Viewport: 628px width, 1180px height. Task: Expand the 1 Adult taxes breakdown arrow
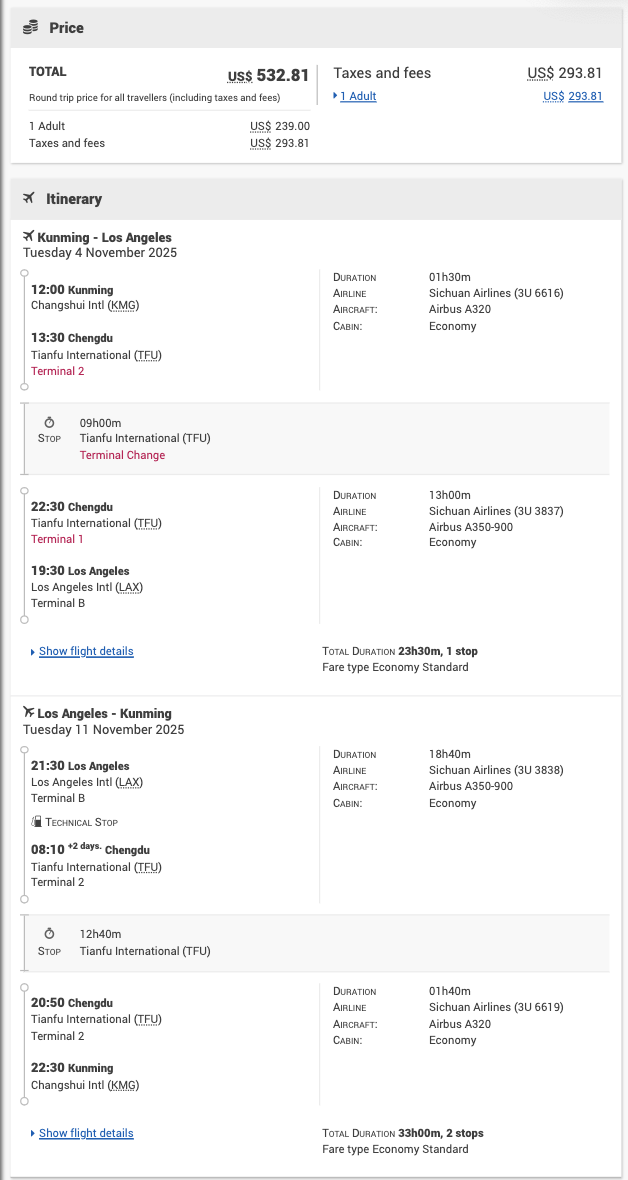[335, 96]
